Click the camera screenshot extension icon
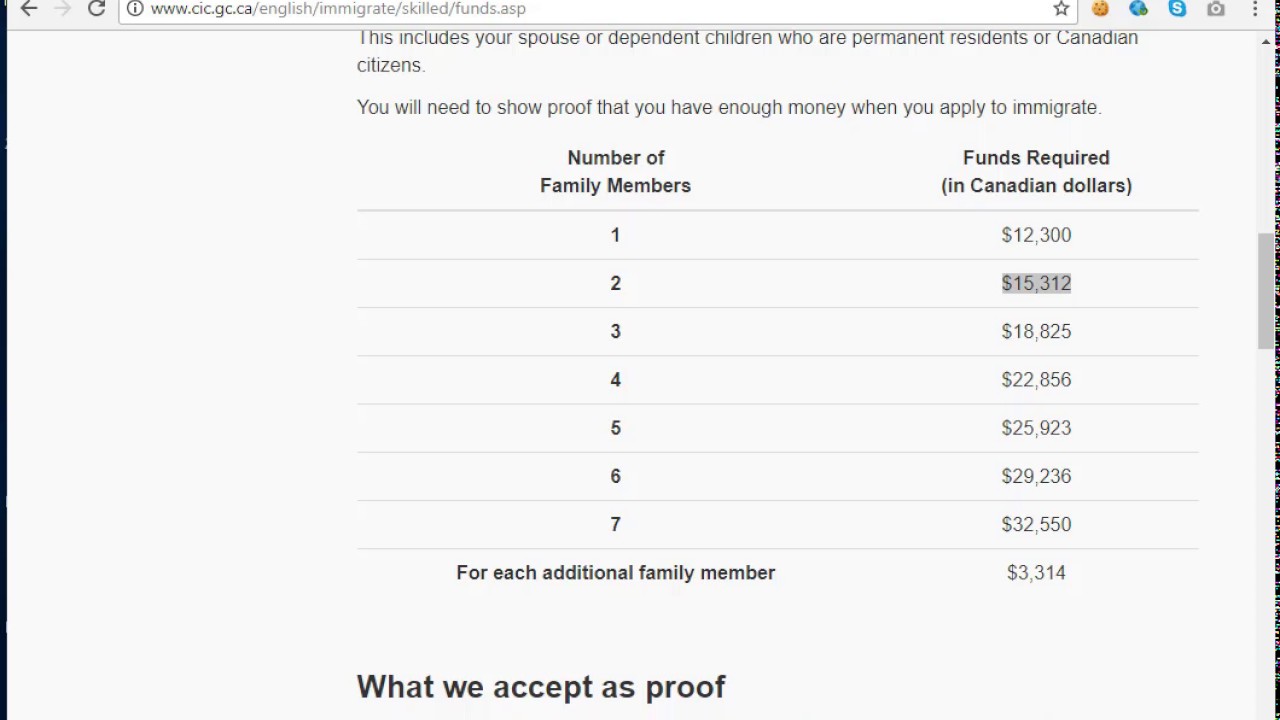This screenshot has width=1280, height=720. pyautogui.click(x=1216, y=9)
